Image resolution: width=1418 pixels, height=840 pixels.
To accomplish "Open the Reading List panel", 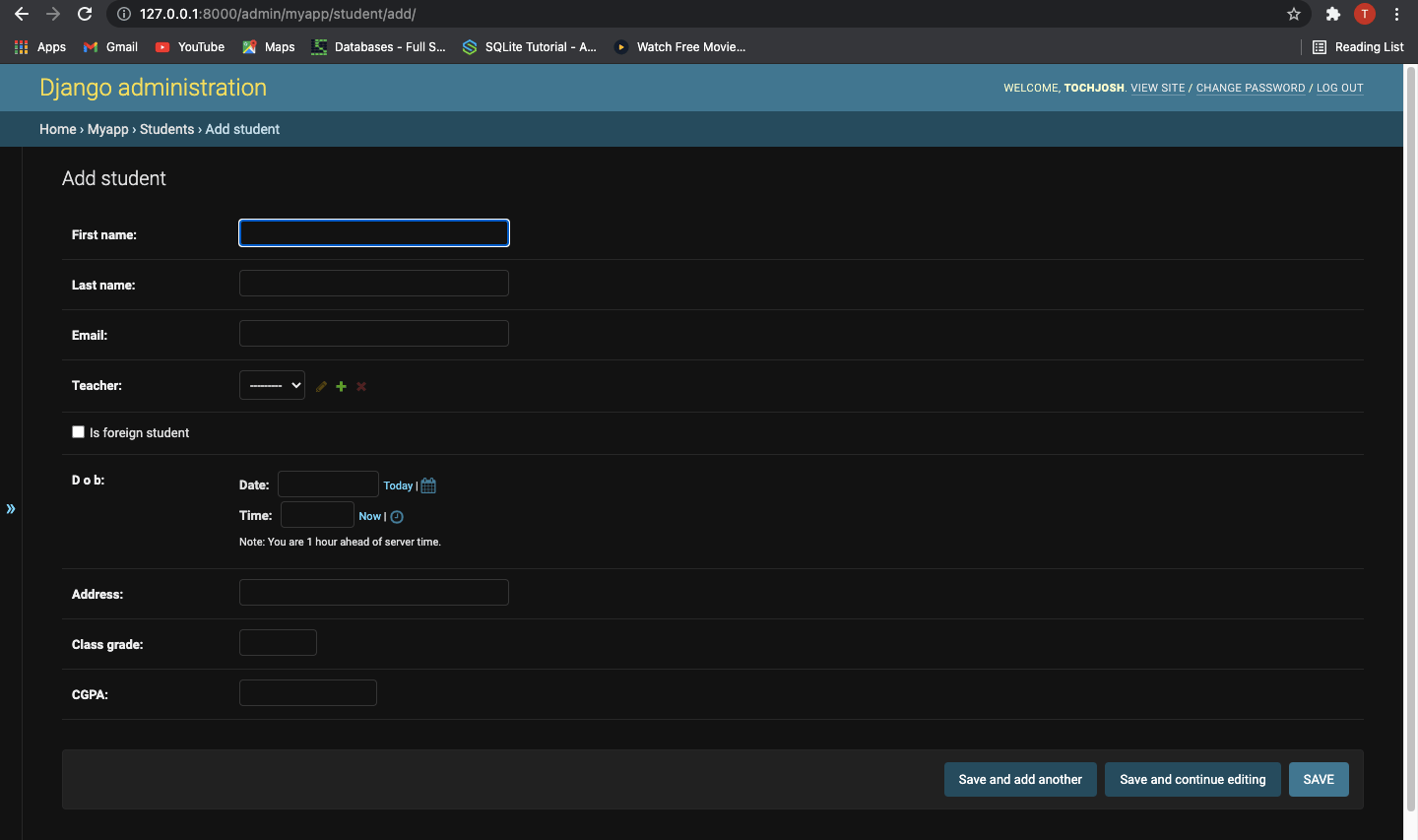I will (1358, 46).
